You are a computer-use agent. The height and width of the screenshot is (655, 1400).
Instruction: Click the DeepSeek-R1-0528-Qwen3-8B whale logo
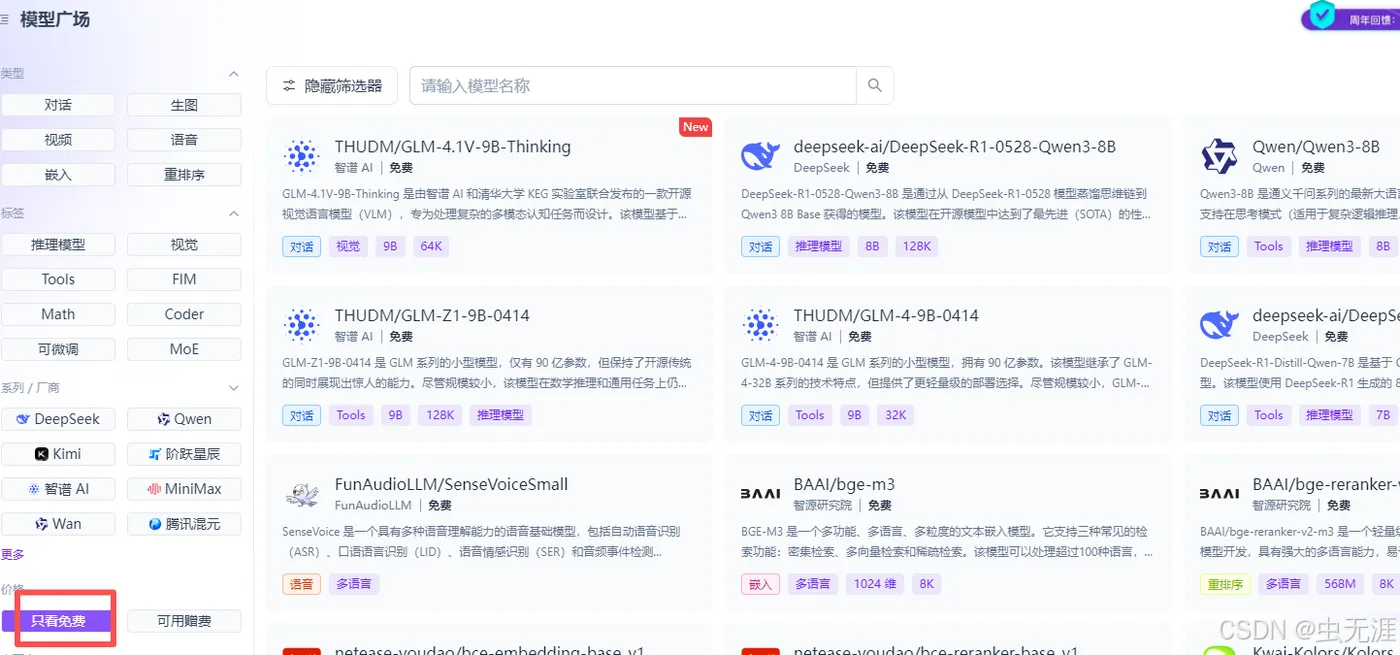pos(760,156)
